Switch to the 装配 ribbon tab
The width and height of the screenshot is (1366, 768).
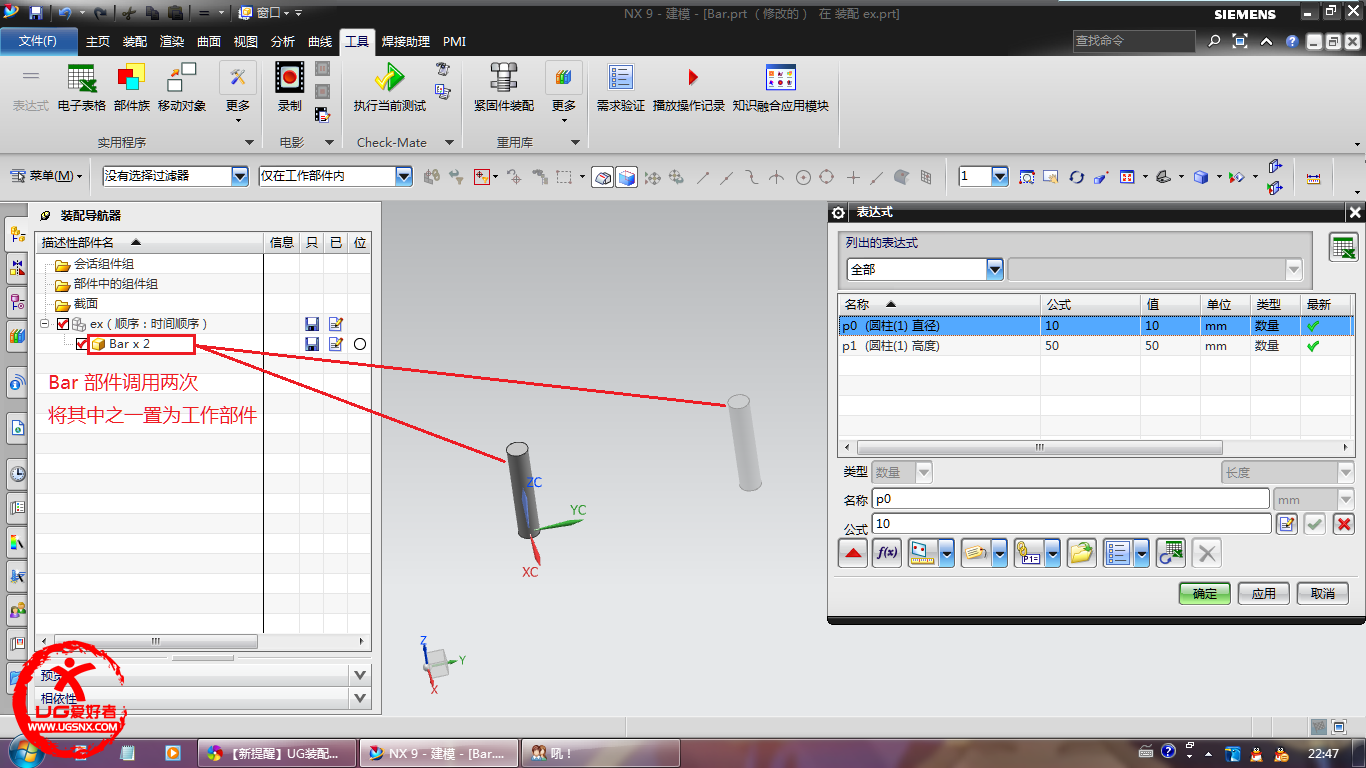(135, 41)
